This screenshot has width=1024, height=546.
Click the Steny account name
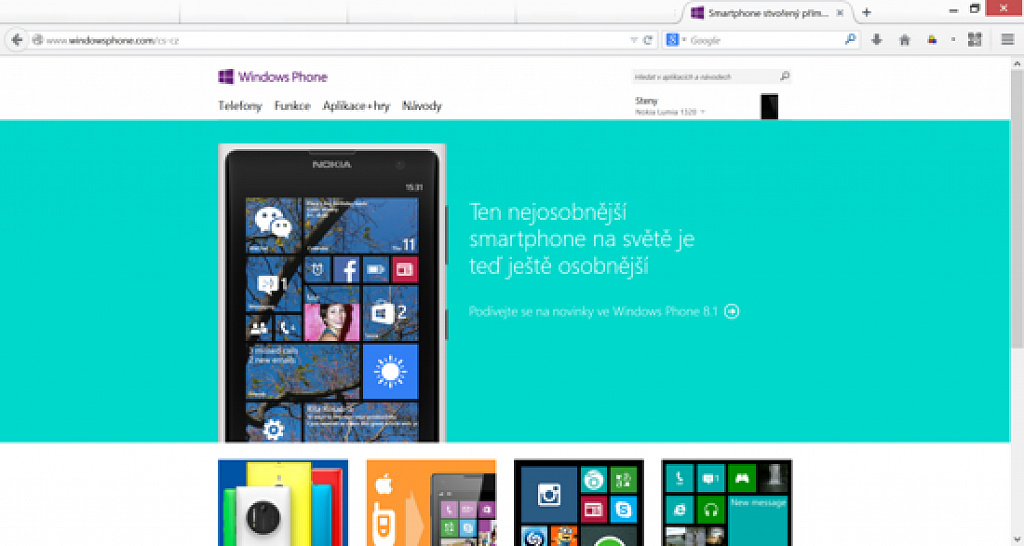pyautogui.click(x=647, y=101)
